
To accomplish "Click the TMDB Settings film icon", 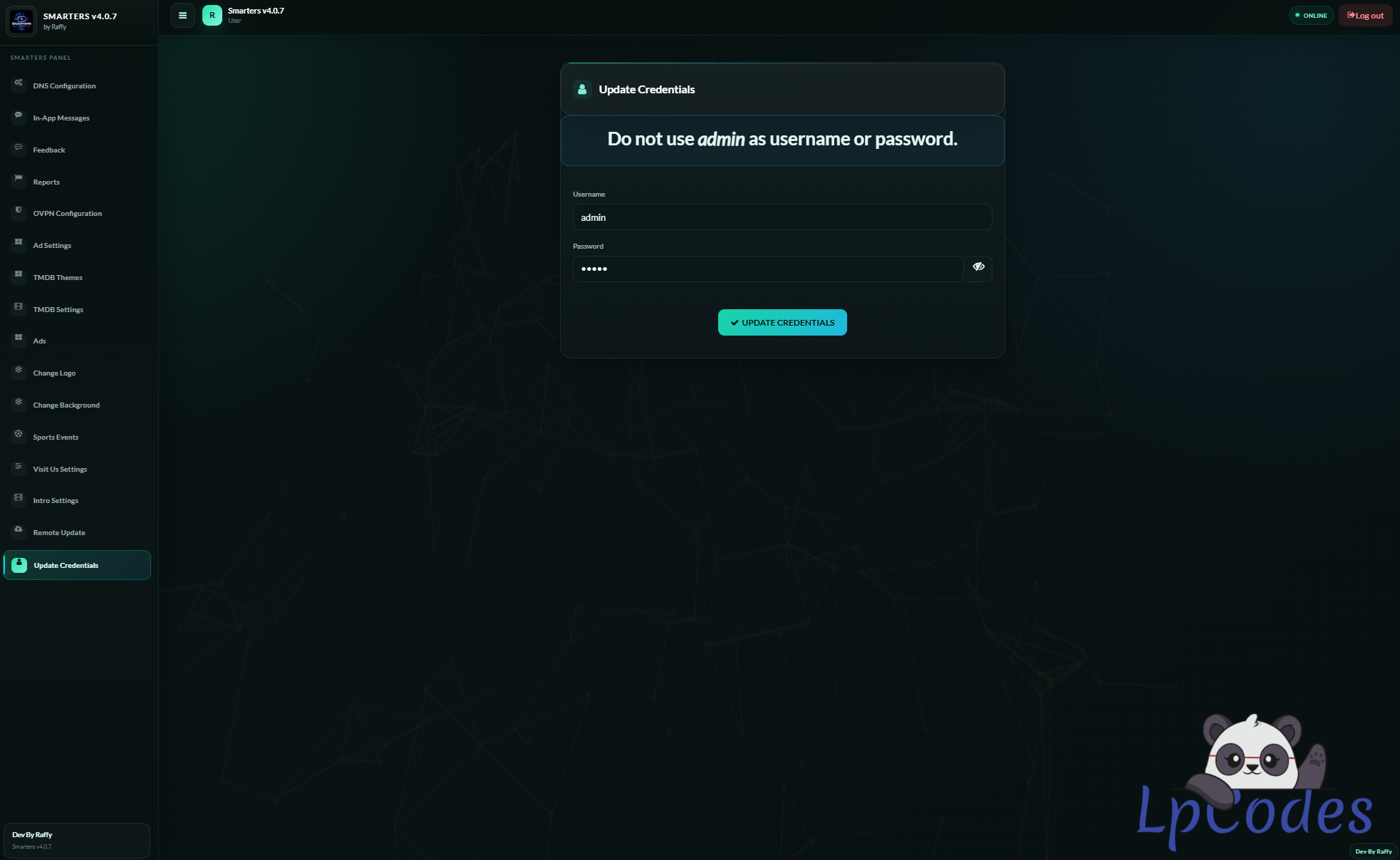I will coord(19,307).
